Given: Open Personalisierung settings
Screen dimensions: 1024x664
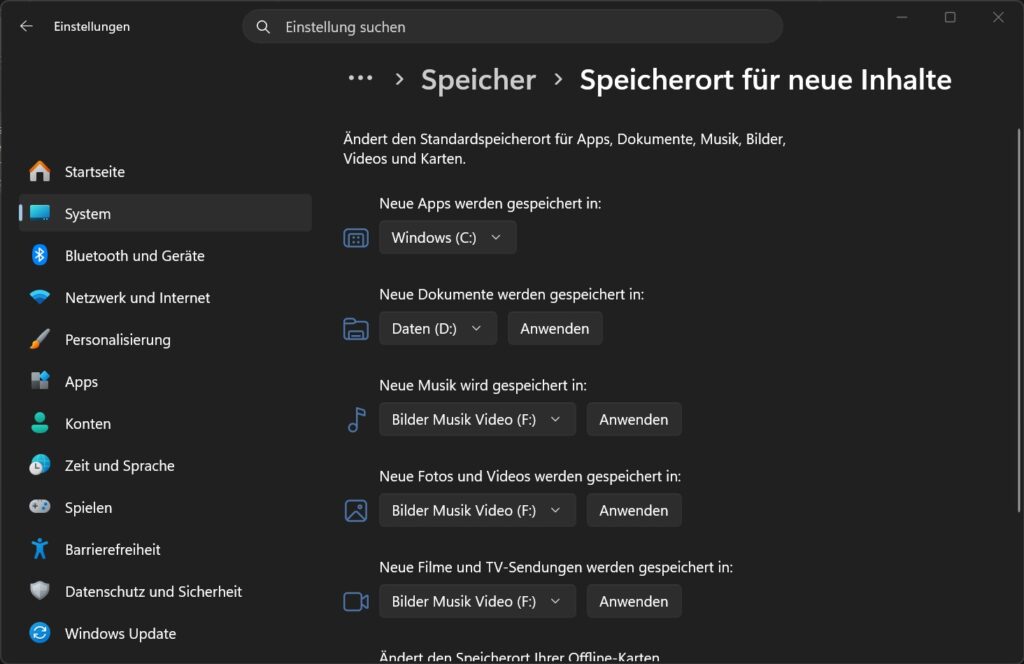Looking at the screenshot, I should [x=165, y=339].
